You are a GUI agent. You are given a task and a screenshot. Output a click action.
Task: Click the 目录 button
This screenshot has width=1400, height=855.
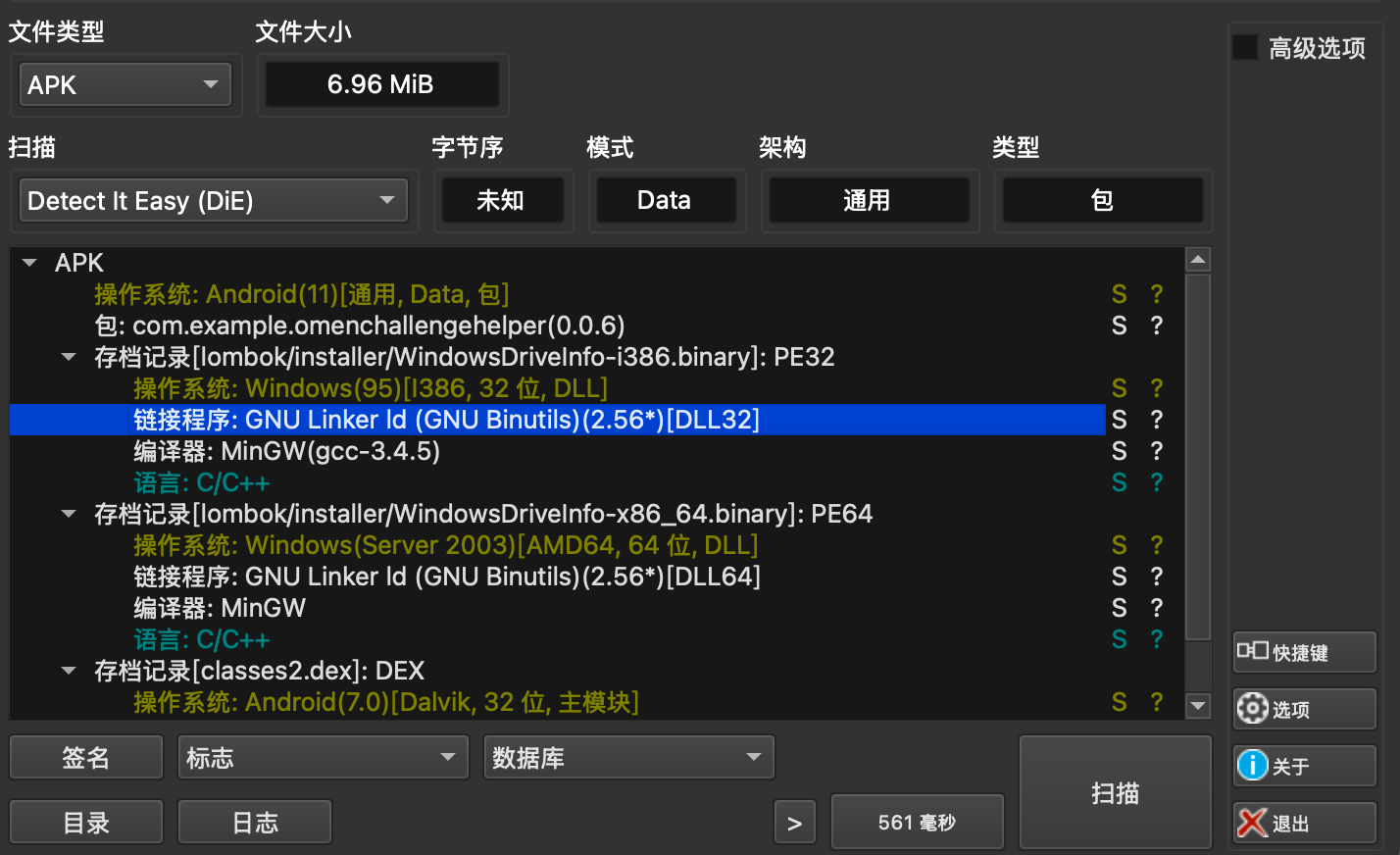pyautogui.click(x=86, y=823)
